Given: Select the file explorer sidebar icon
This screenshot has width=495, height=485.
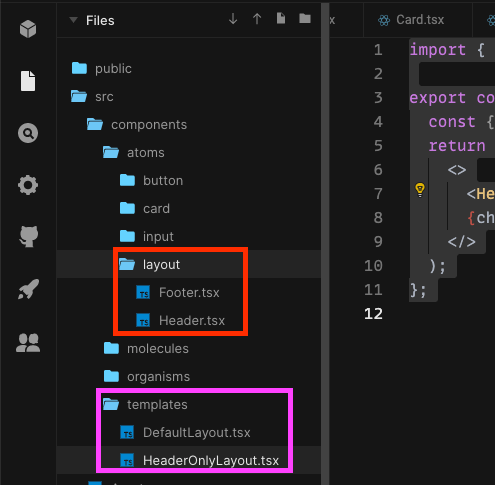Looking at the screenshot, I should coord(28,81).
